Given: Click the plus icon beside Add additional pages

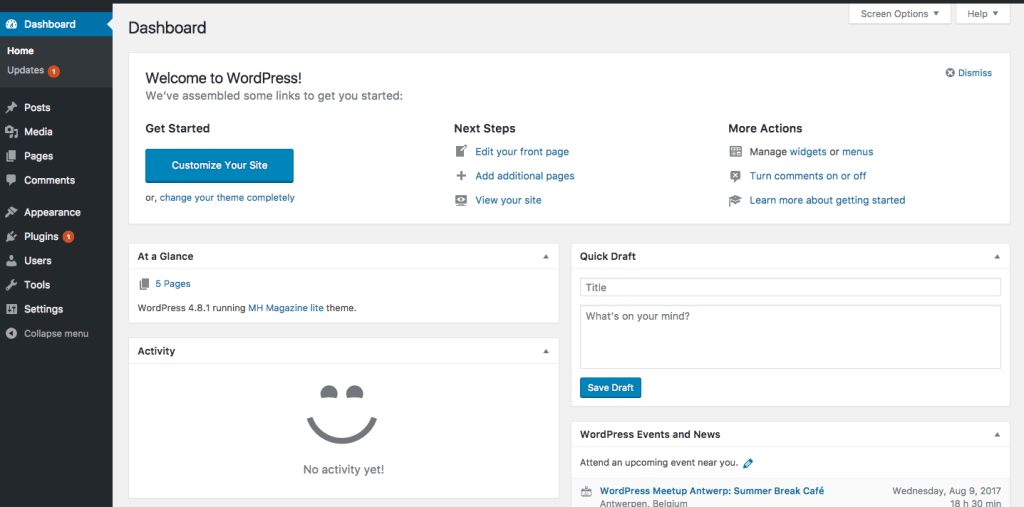Looking at the screenshot, I should [x=461, y=176].
